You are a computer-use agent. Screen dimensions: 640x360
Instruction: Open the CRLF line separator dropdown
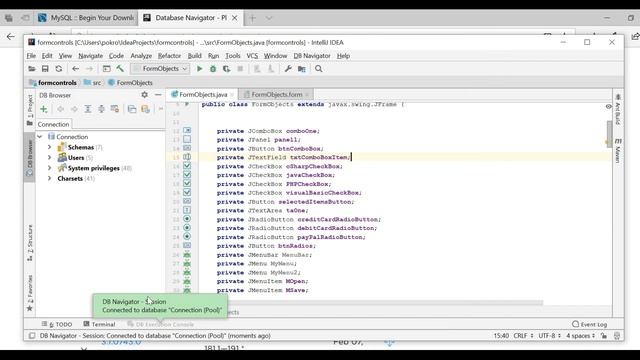pos(523,336)
